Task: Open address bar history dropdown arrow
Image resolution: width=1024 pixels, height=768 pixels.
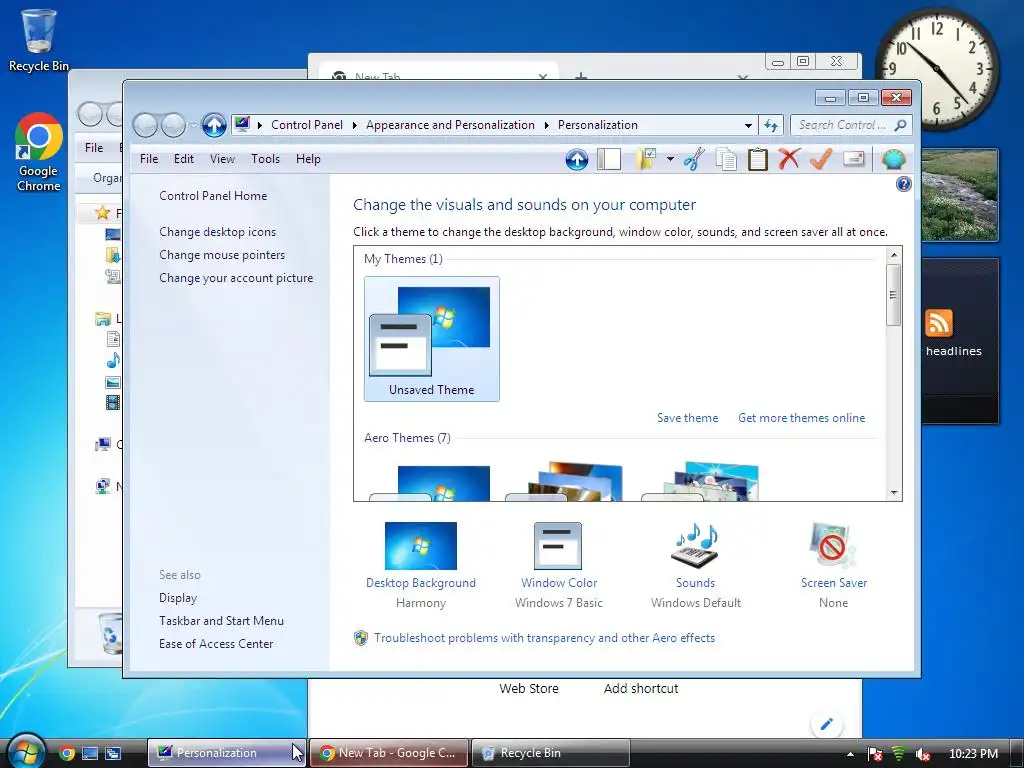Action: (x=748, y=125)
